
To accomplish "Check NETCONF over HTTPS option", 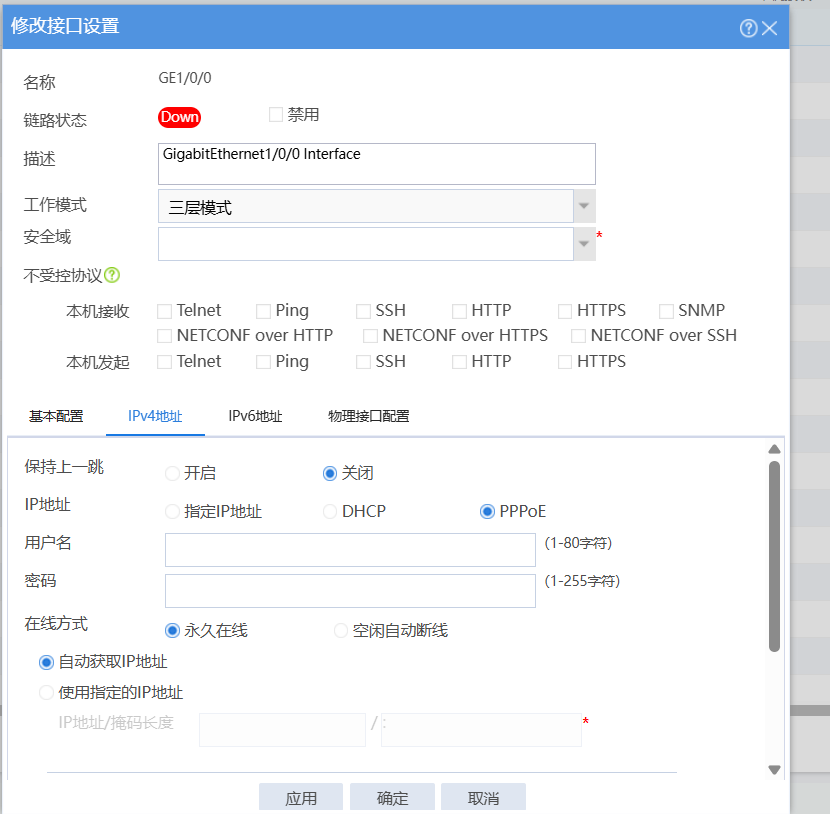I will tap(370, 336).
